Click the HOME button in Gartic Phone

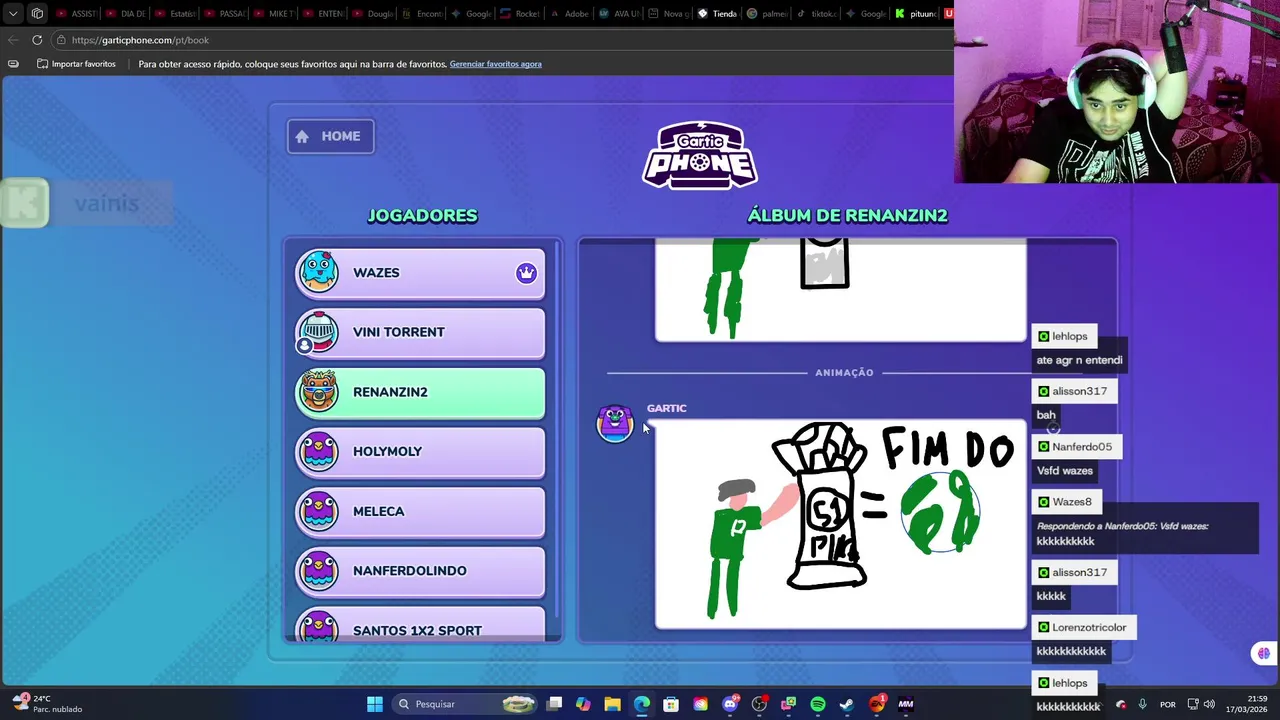click(331, 136)
